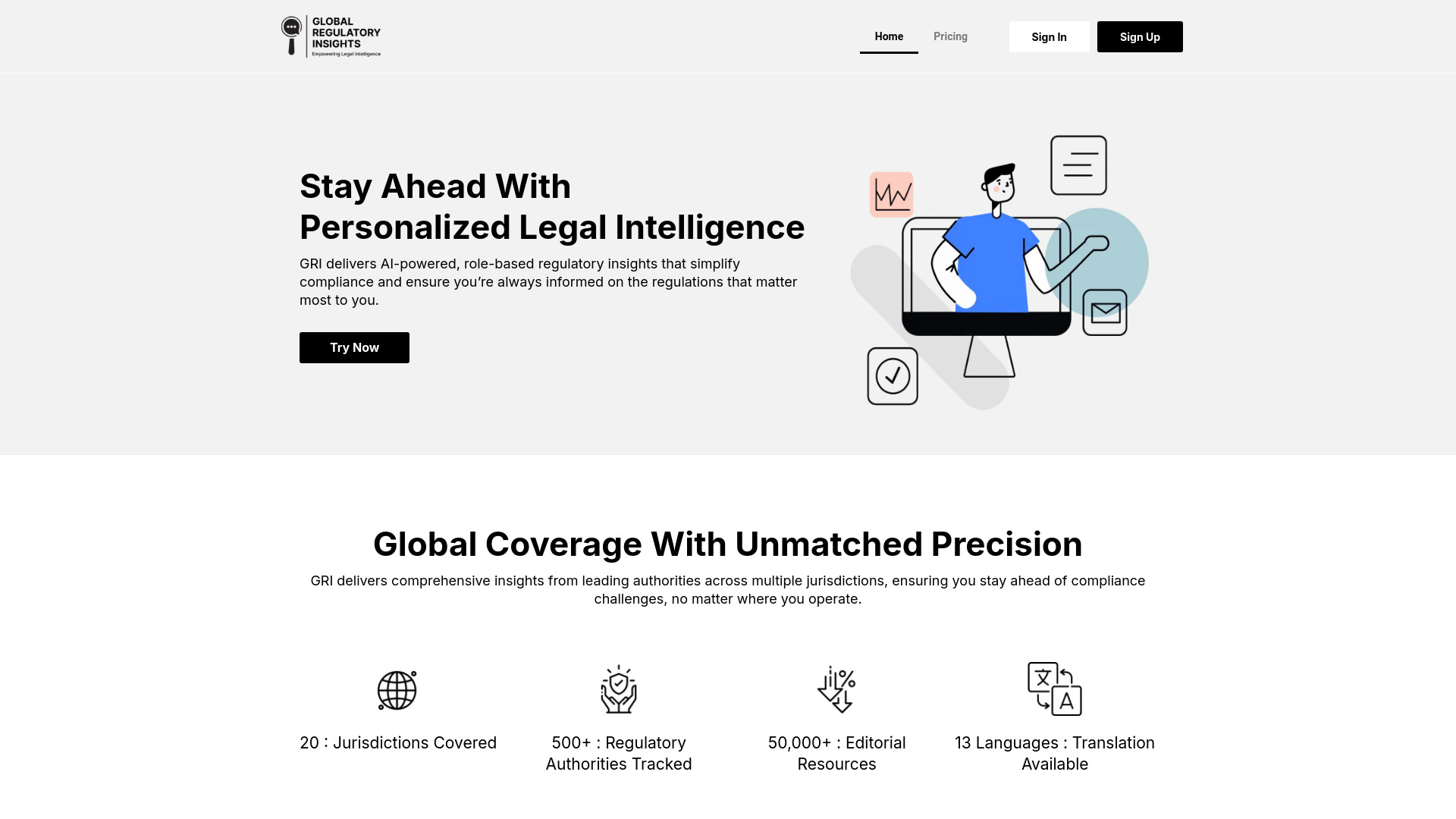This screenshot has width=1456, height=819.
Task: Expand the Sign Up options dropdown
Action: [1139, 36]
